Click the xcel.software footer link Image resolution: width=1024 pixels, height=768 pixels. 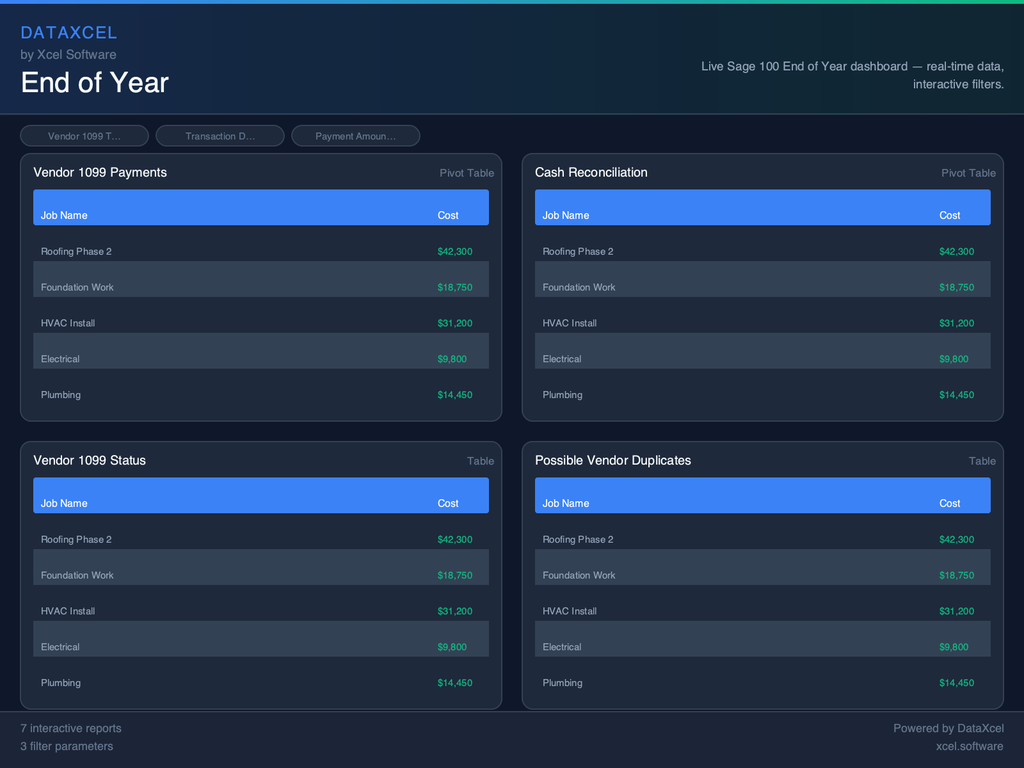pos(969,746)
